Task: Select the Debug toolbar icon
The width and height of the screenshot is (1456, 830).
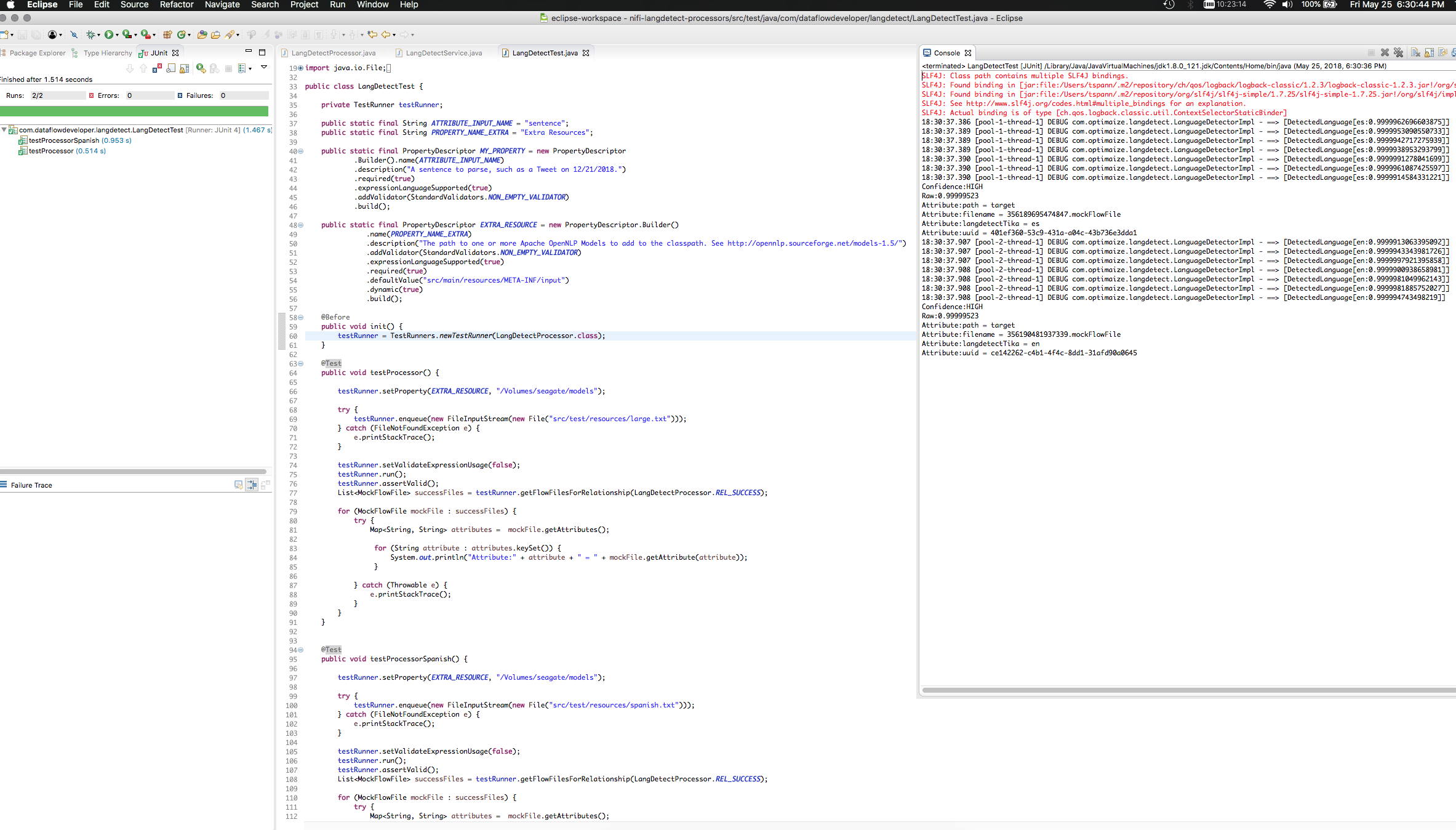Action: tap(92, 34)
